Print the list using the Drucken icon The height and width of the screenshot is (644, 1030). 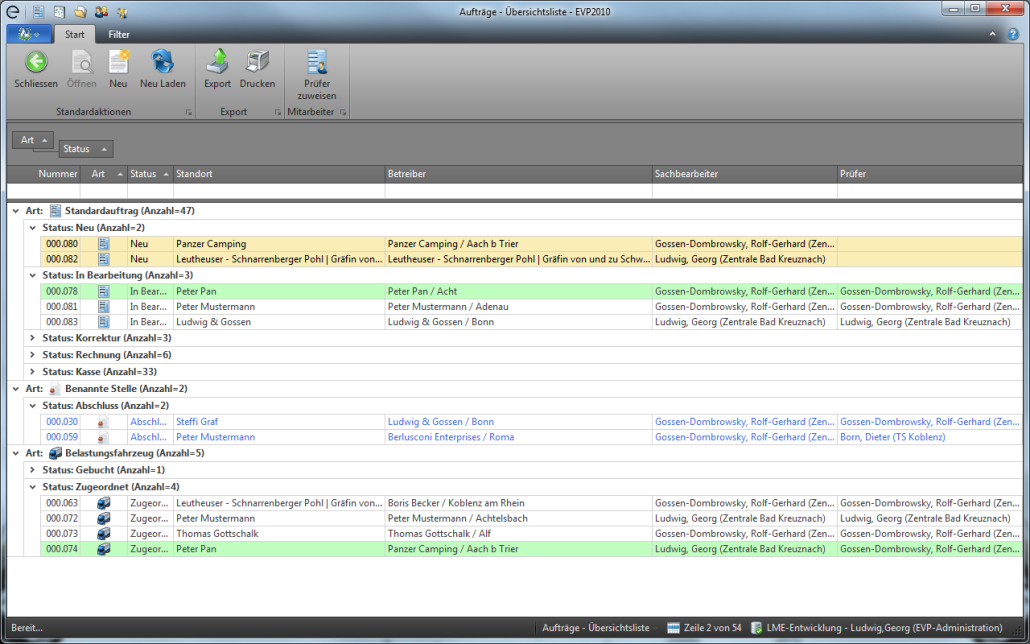click(x=257, y=61)
